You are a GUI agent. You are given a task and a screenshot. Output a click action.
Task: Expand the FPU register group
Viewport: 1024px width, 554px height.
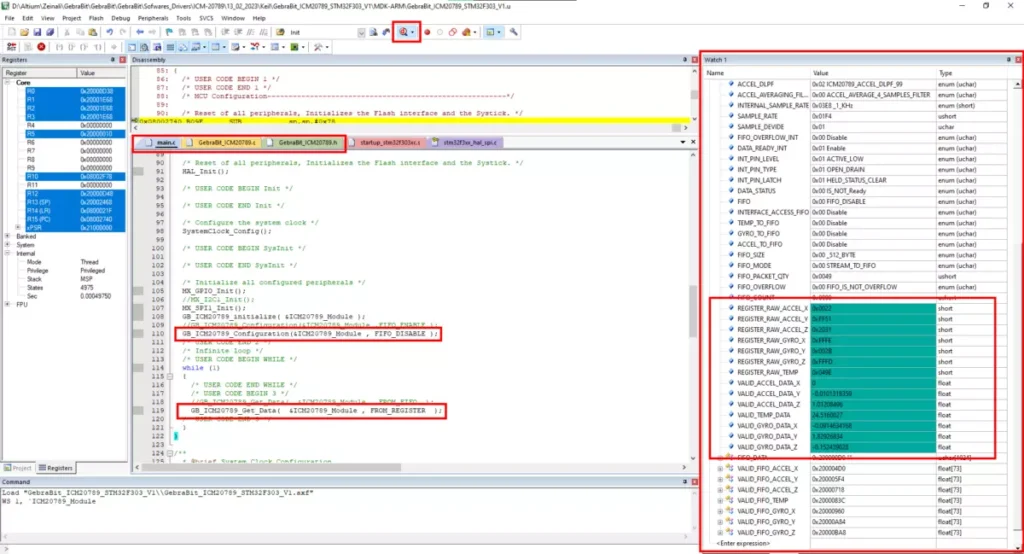click(8, 304)
